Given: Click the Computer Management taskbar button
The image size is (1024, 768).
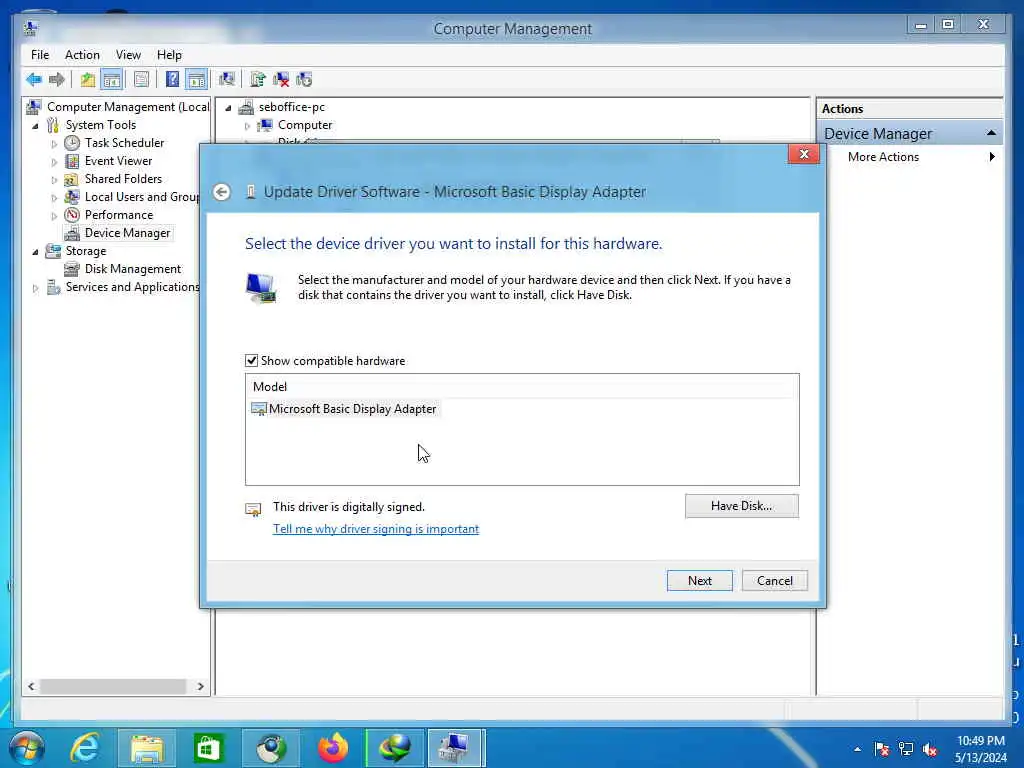Looking at the screenshot, I should [x=455, y=748].
